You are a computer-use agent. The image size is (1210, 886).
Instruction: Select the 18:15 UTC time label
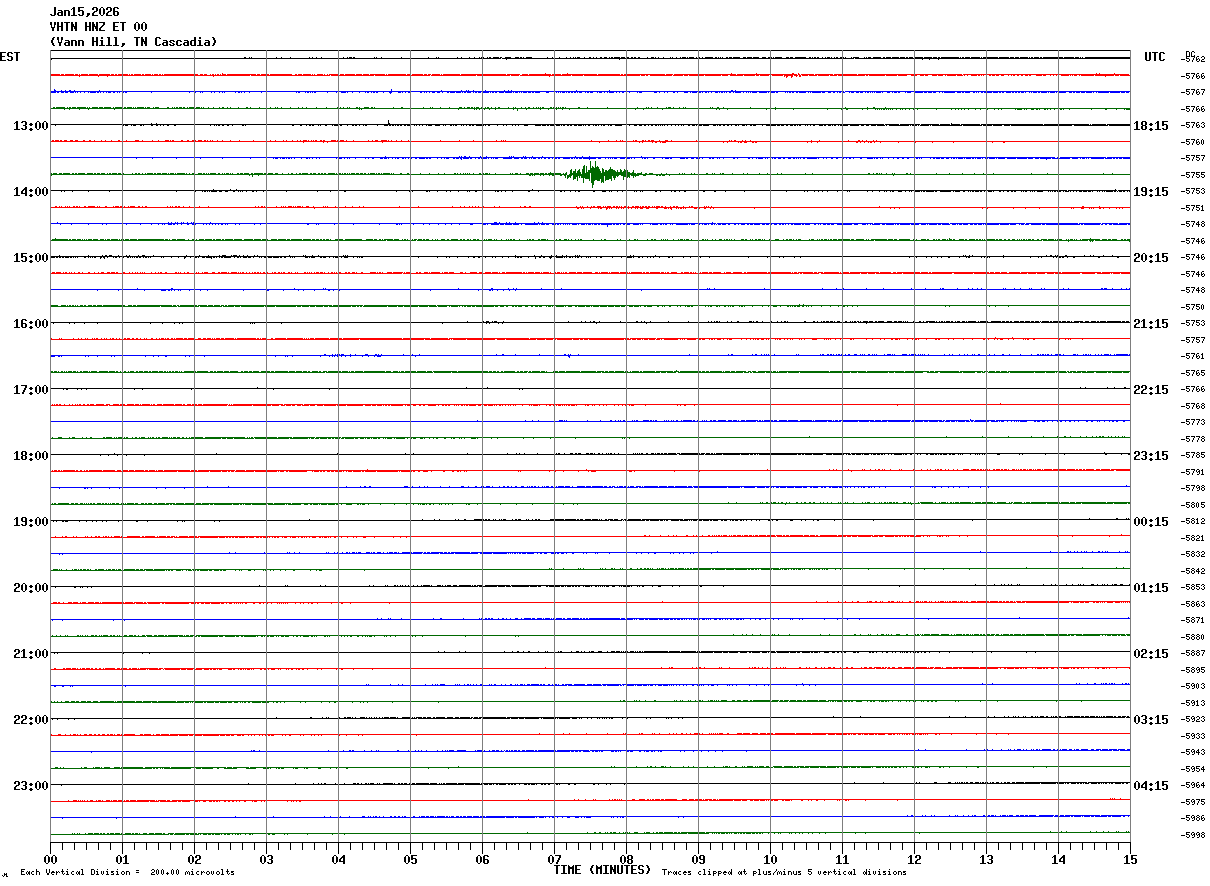(1150, 126)
